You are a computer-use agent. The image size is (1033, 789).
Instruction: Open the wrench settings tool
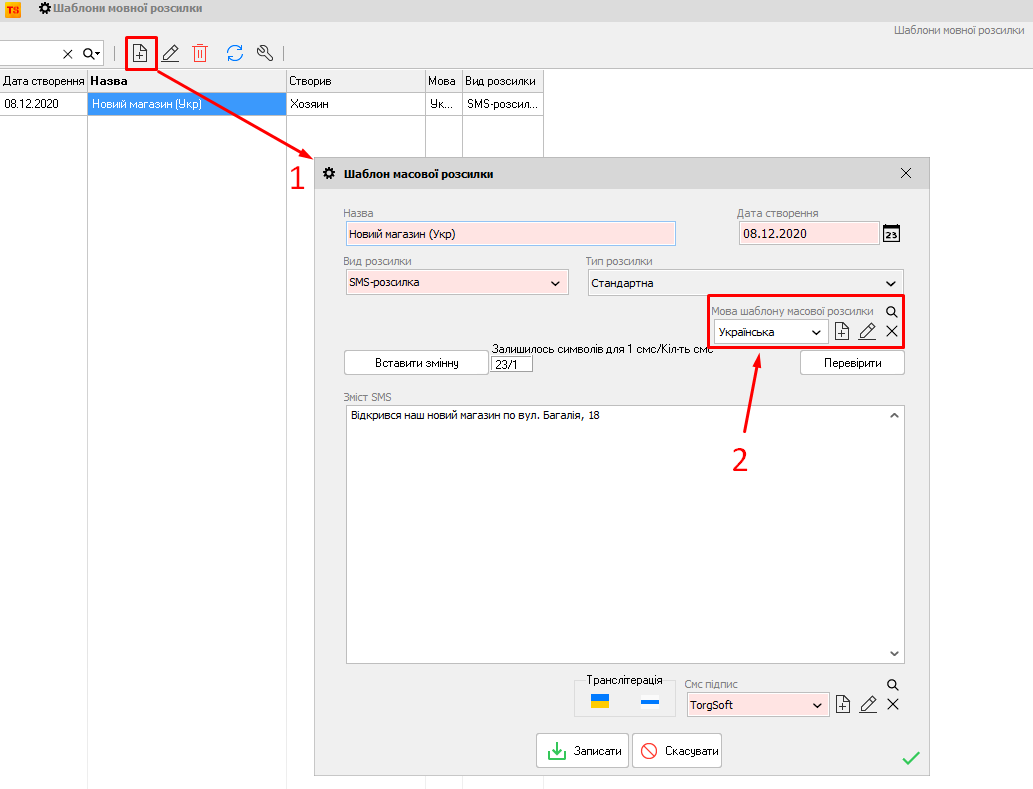click(x=265, y=53)
